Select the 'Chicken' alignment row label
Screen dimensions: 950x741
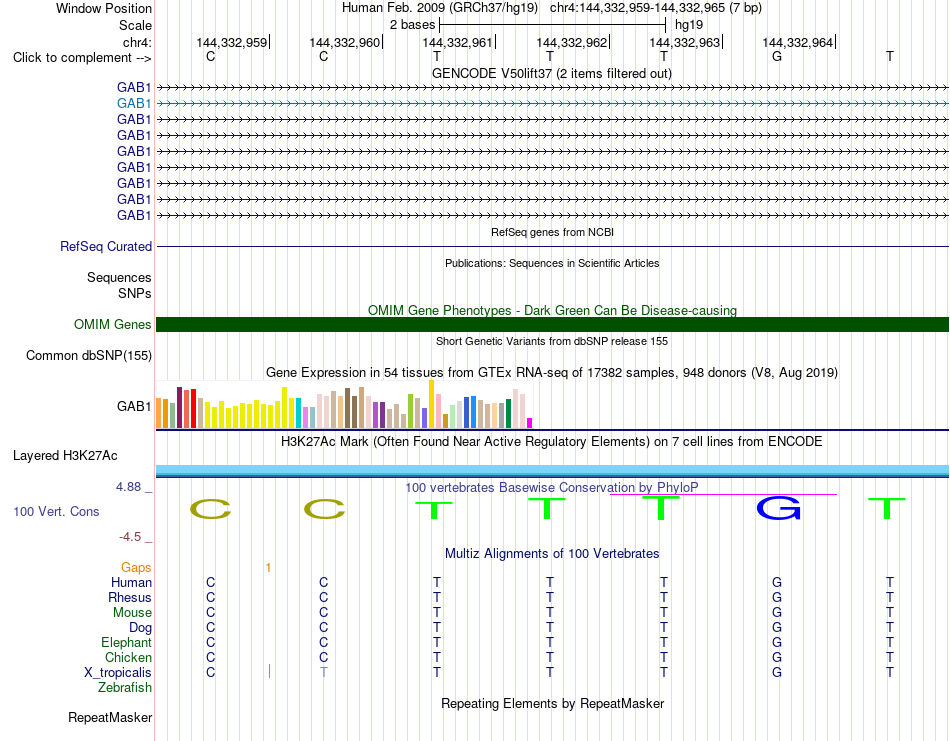(128, 657)
